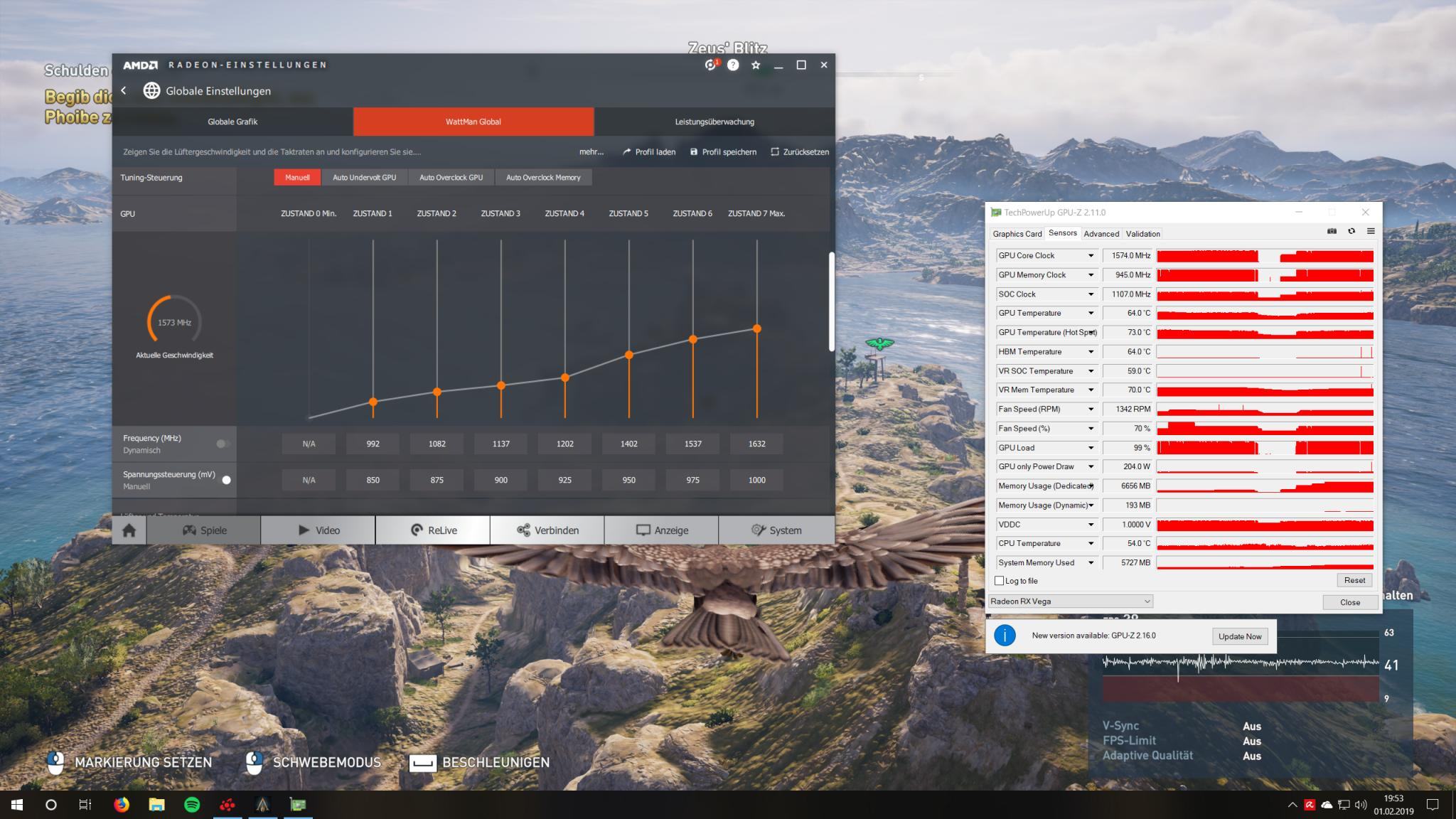Open the Radeon help question-mark icon
The height and width of the screenshot is (819, 1456).
click(733, 65)
